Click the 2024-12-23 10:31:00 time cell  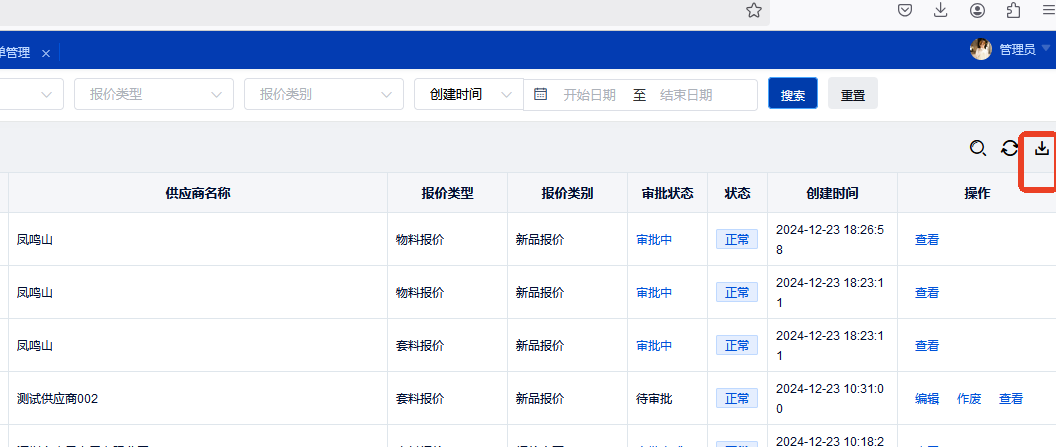coord(830,399)
